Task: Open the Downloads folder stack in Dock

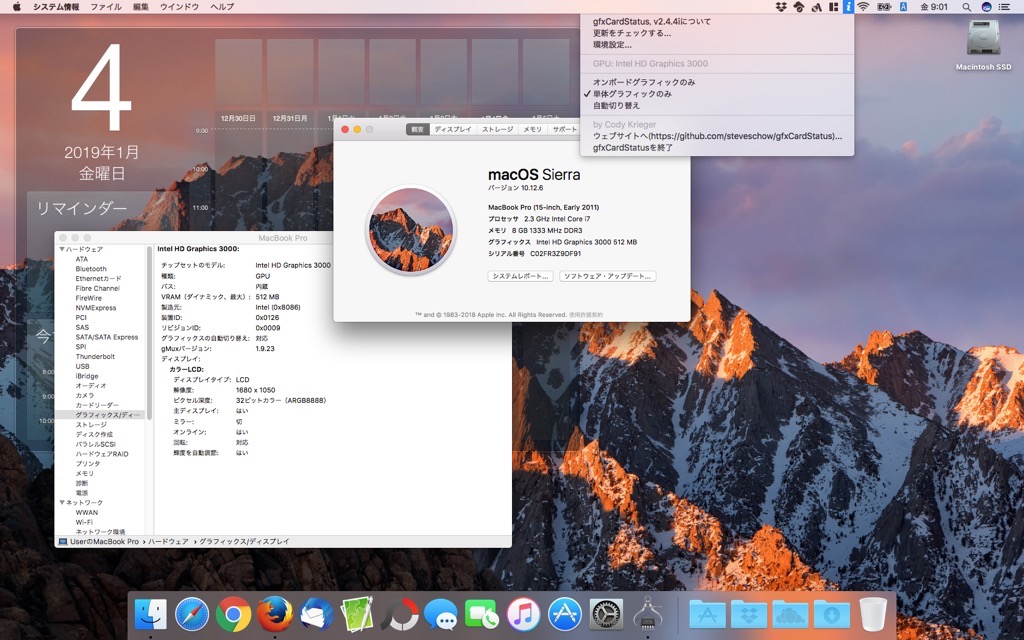Action: pos(831,615)
